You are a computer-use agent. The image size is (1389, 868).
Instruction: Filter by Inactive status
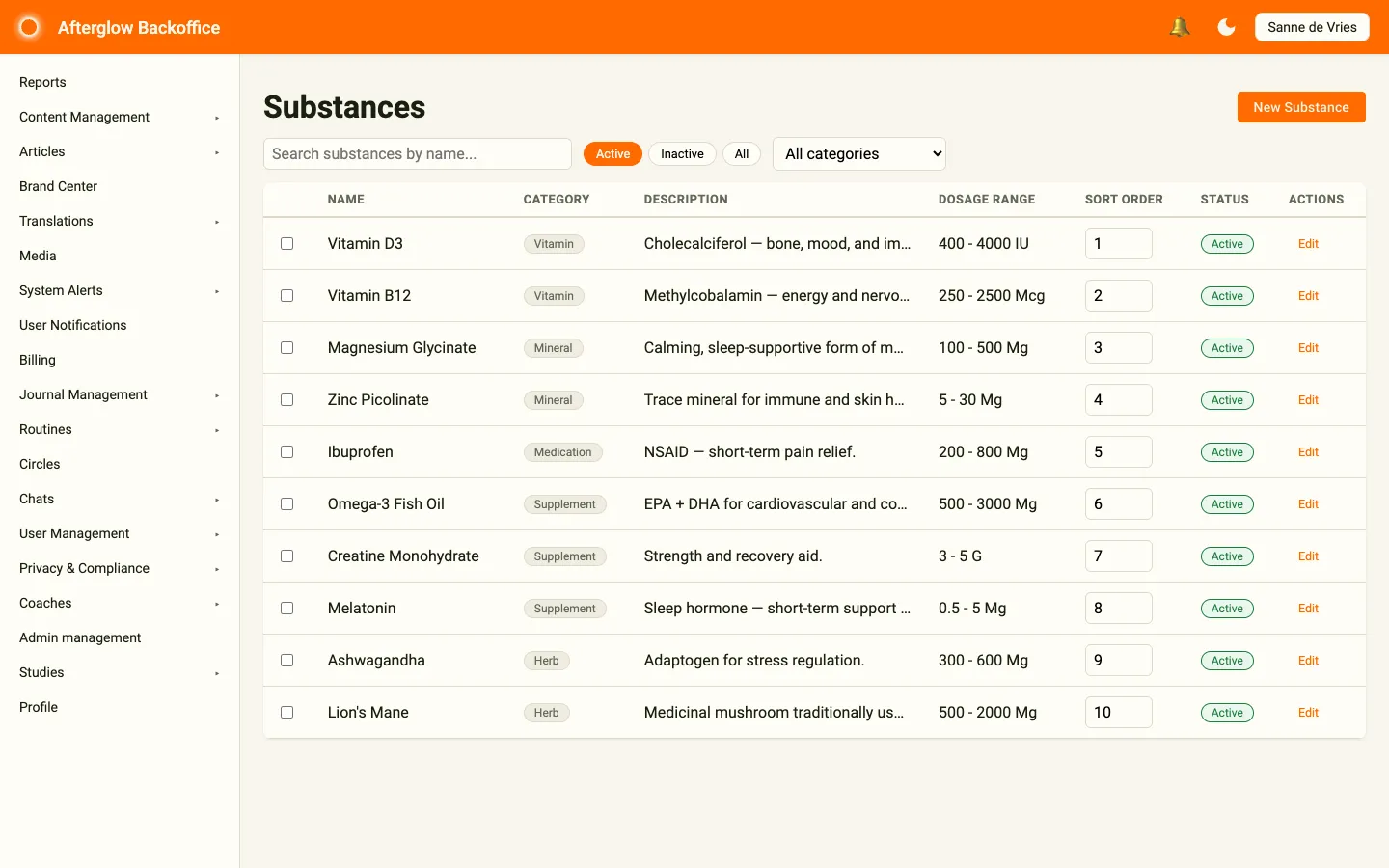682,153
